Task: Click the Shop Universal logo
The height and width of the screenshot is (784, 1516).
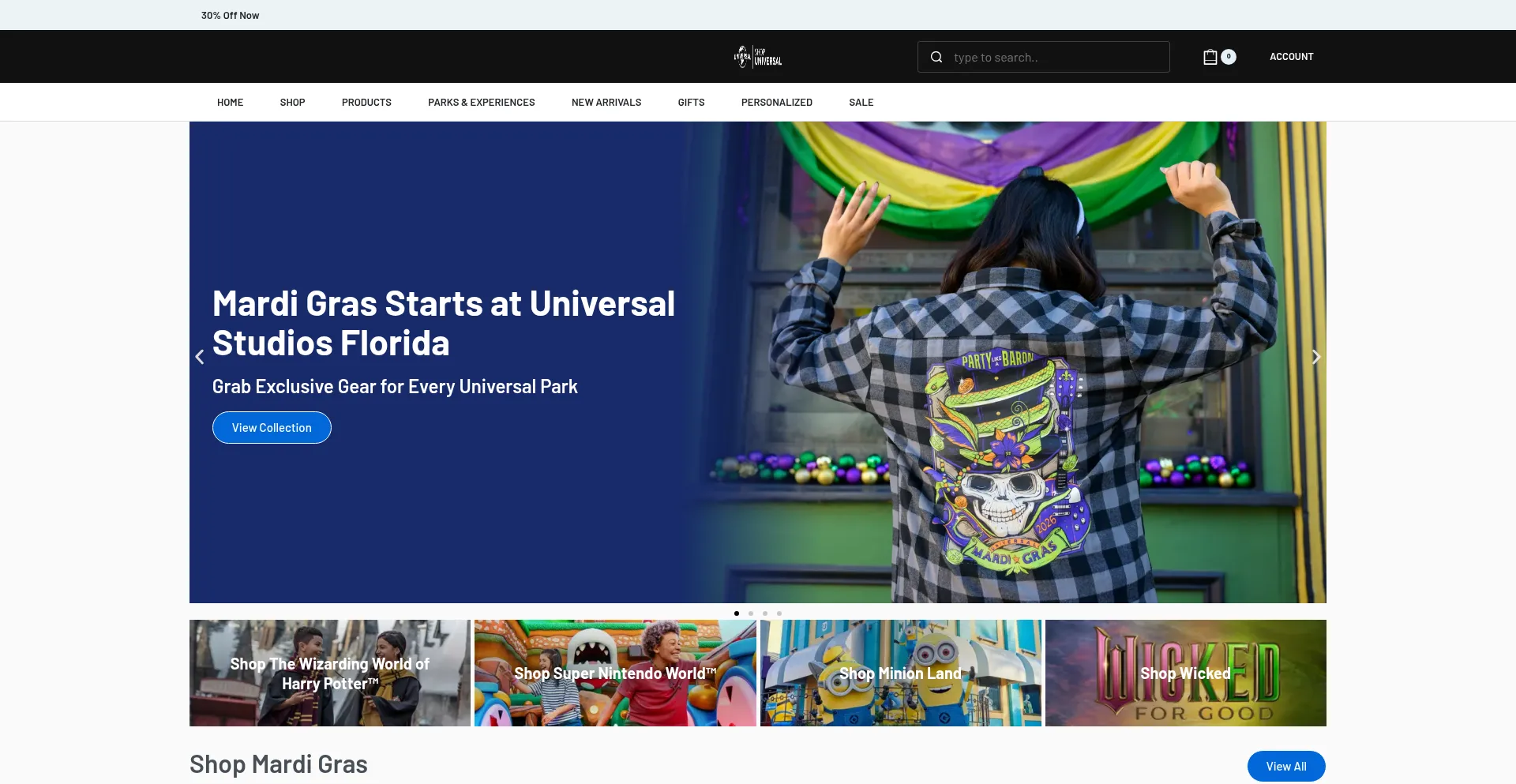Action: 758,57
